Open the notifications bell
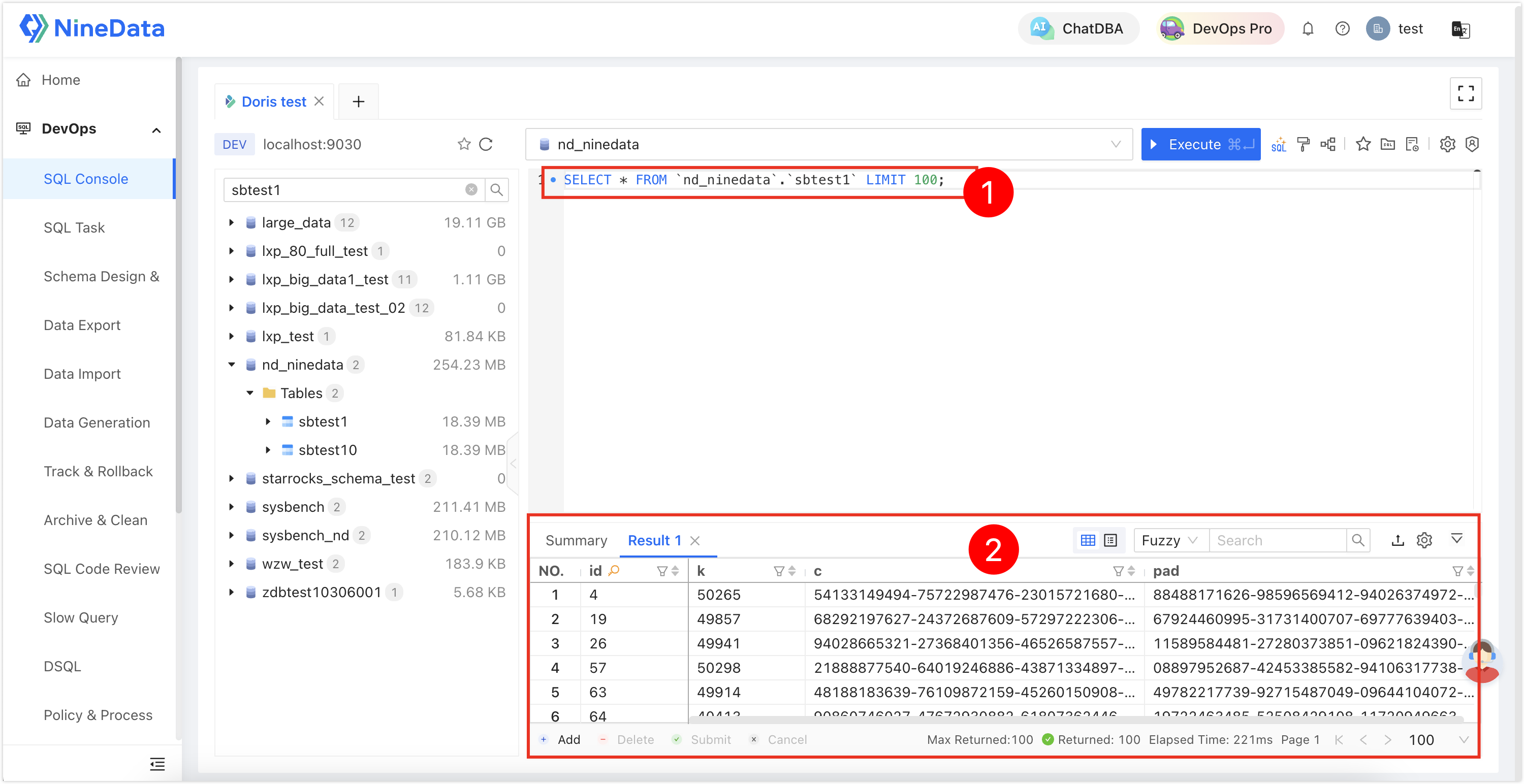Image resolution: width=1524 pixels, height=784 pixels. (x=1308, y=28)
